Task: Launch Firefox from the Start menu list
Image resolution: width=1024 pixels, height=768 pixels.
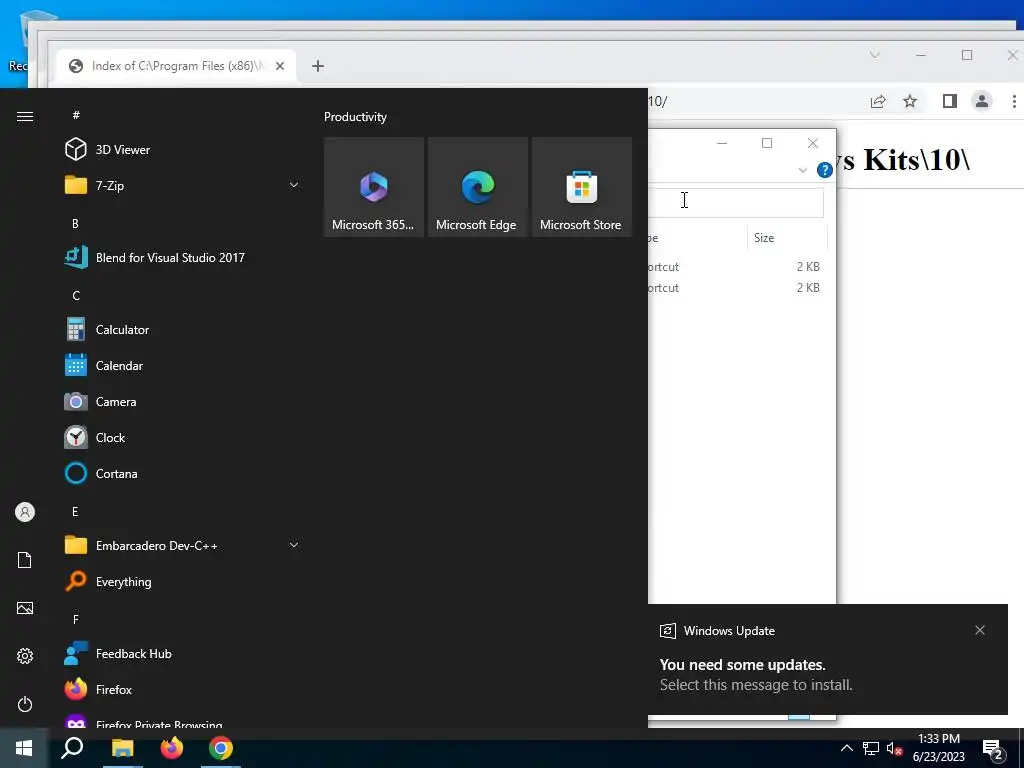Action: coord(183,690)
